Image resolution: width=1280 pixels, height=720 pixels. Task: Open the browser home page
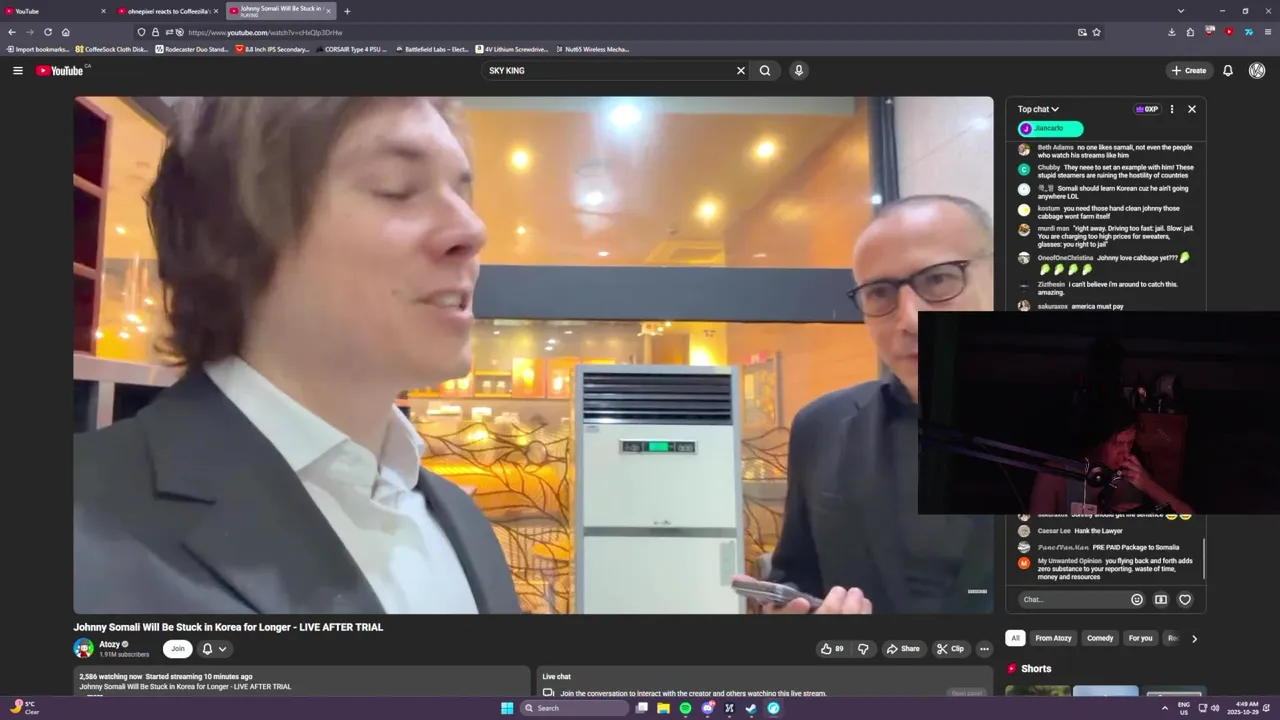(x=65, y=32)
